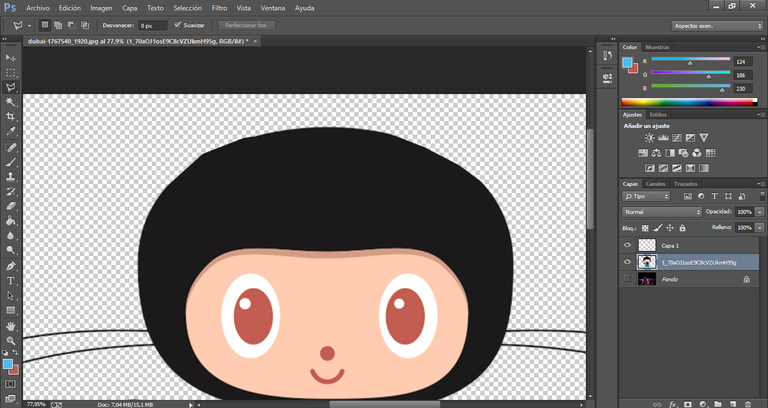The width and height of the screenshot is (768, 408).
Task: Hide the Capa 1 layer
Action: click(x=628, y=245)
